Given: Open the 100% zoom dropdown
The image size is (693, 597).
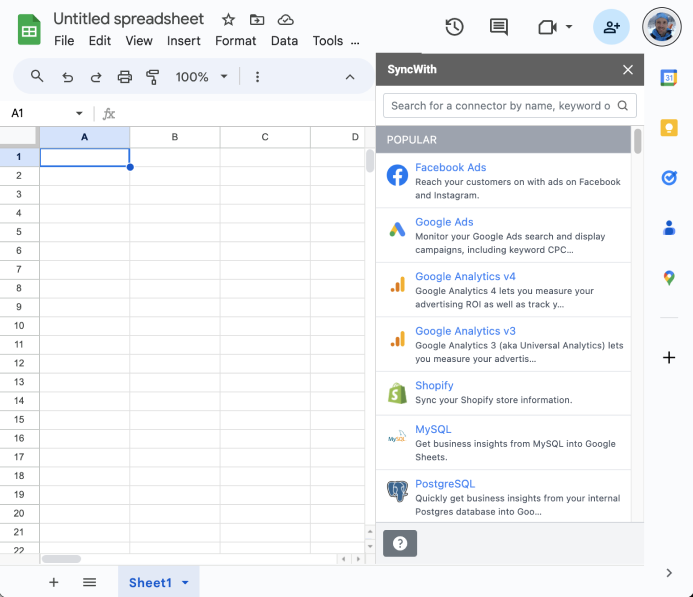Looking at the screenshot, I should tap(202, 77).
